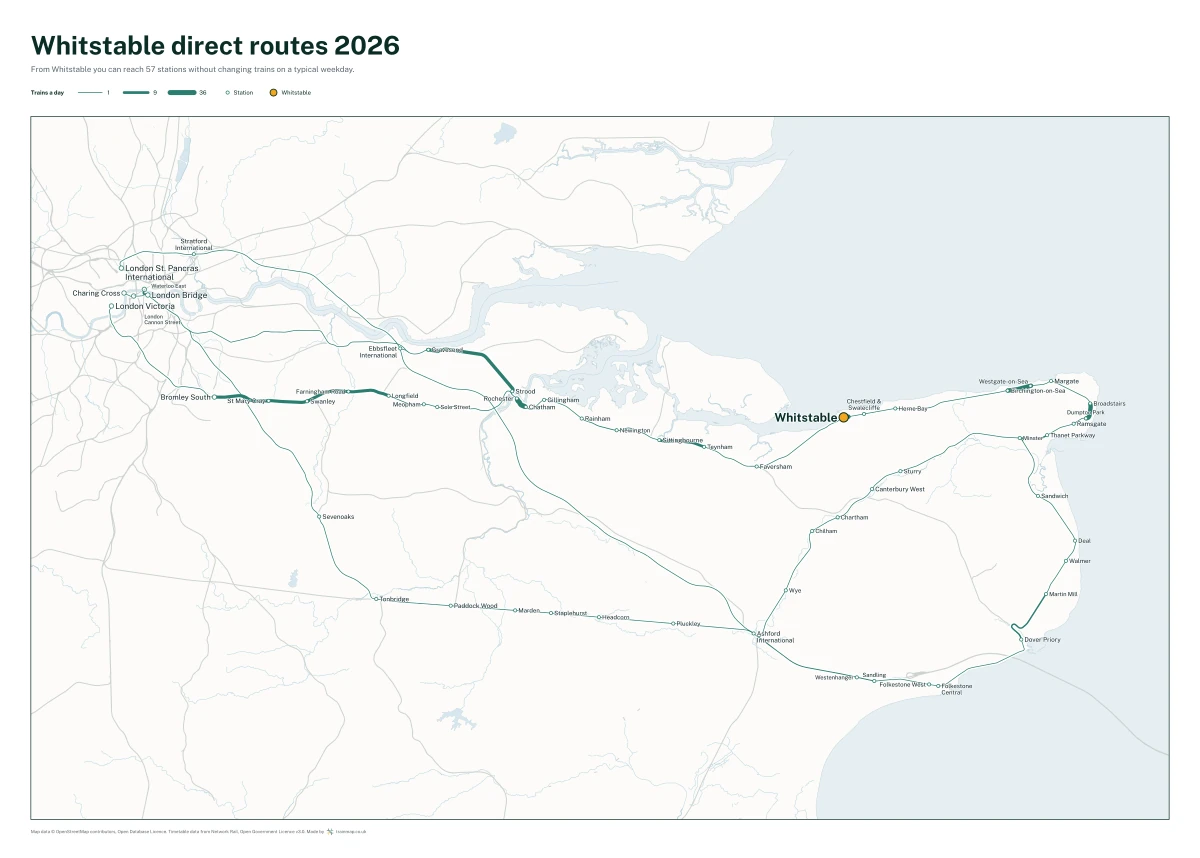This screenshot has width=1200, height=858.
Task: Click the medium legend line marked 9
Action: click(136, 92)
